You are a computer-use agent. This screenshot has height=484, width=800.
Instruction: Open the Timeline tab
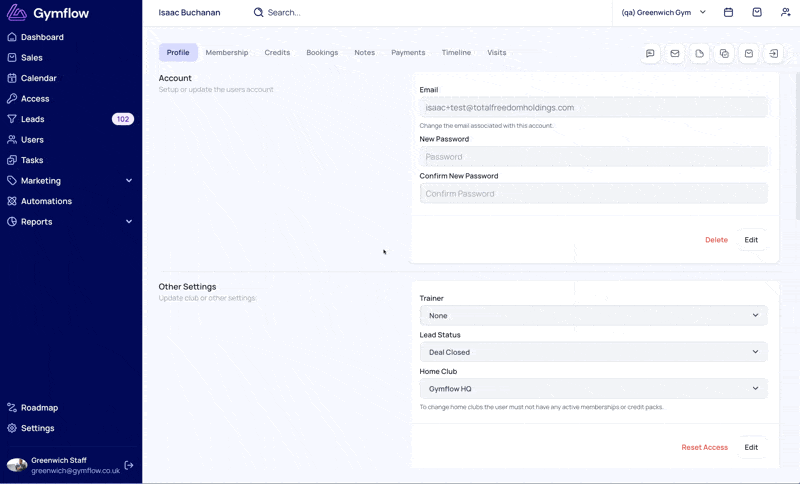(456, 53)
